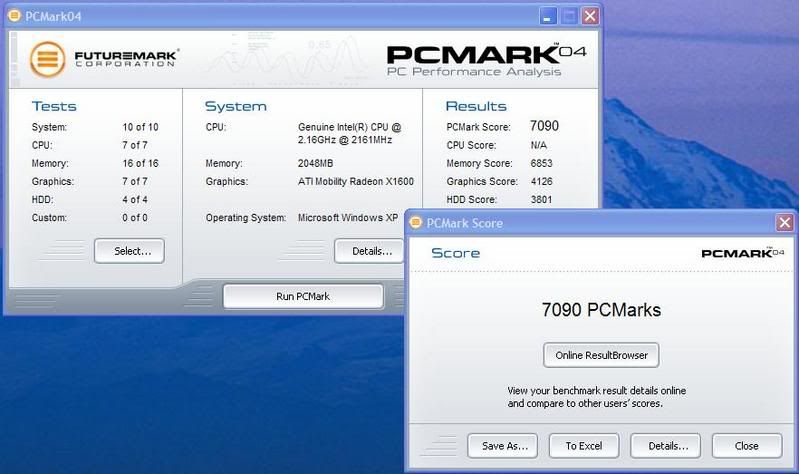Export the score To Excel
This screenshot has width=799, height=474.
coord(584,446)
